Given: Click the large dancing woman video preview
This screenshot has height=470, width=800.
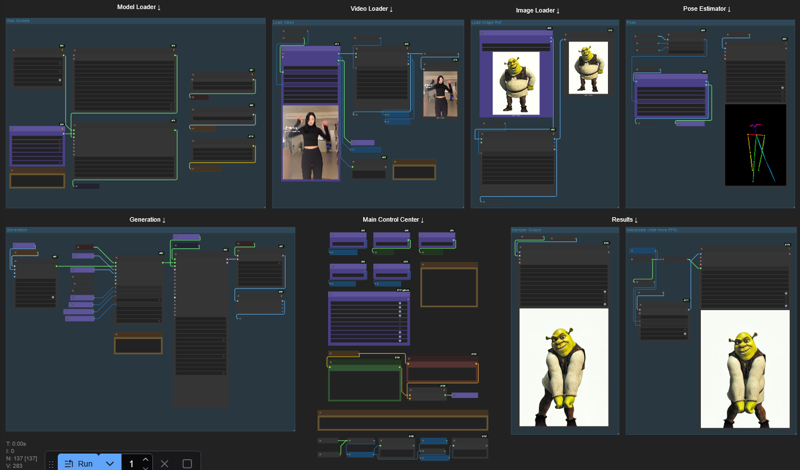Looking at the screenshot, I should point(310,142).
